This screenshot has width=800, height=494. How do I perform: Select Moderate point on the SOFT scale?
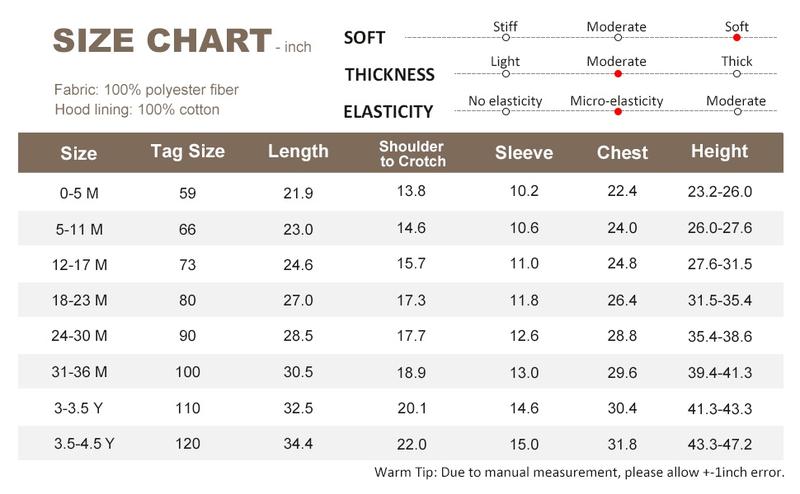[617, 37]
